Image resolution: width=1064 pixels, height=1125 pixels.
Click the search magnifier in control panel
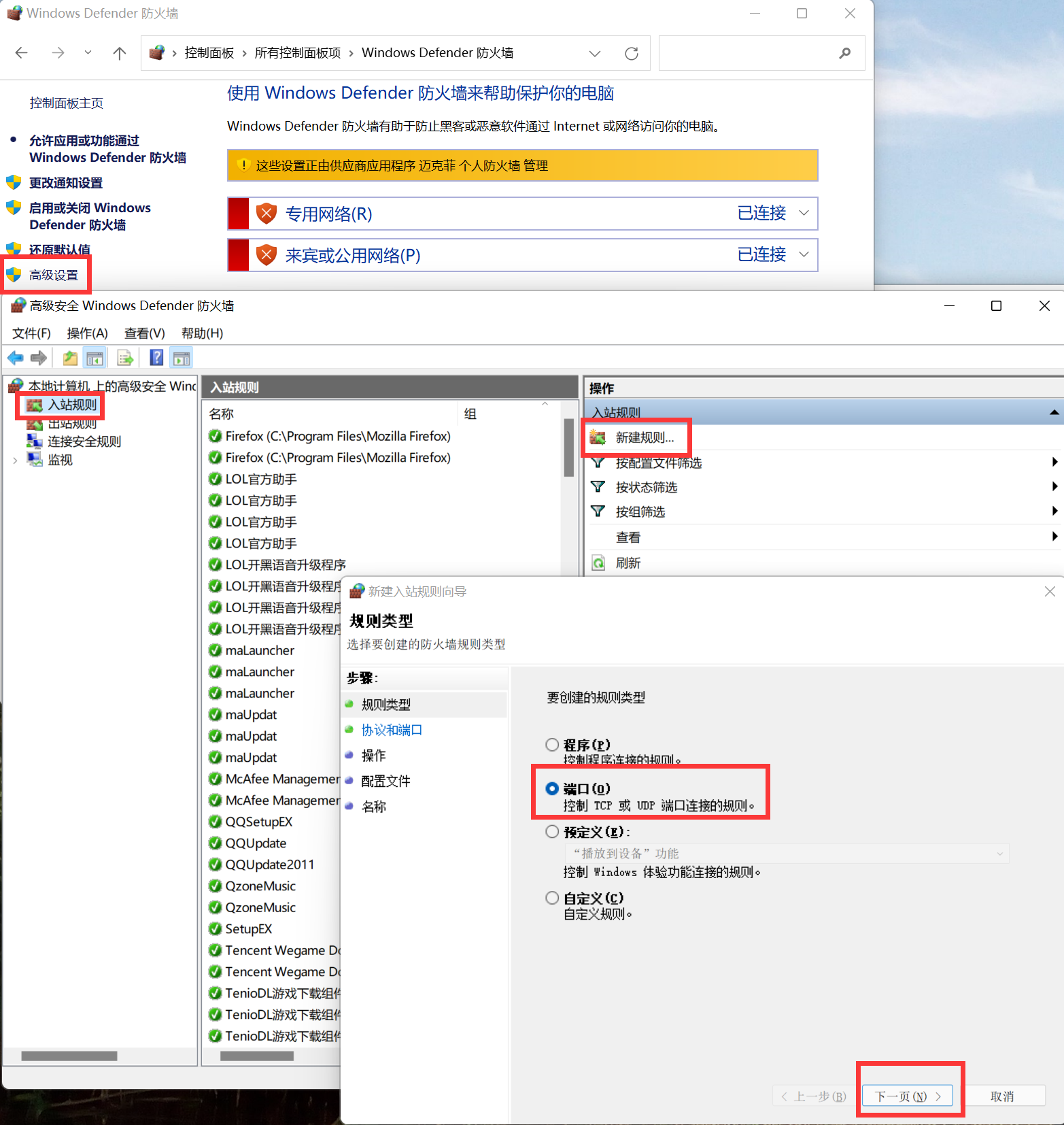[845, 53]
